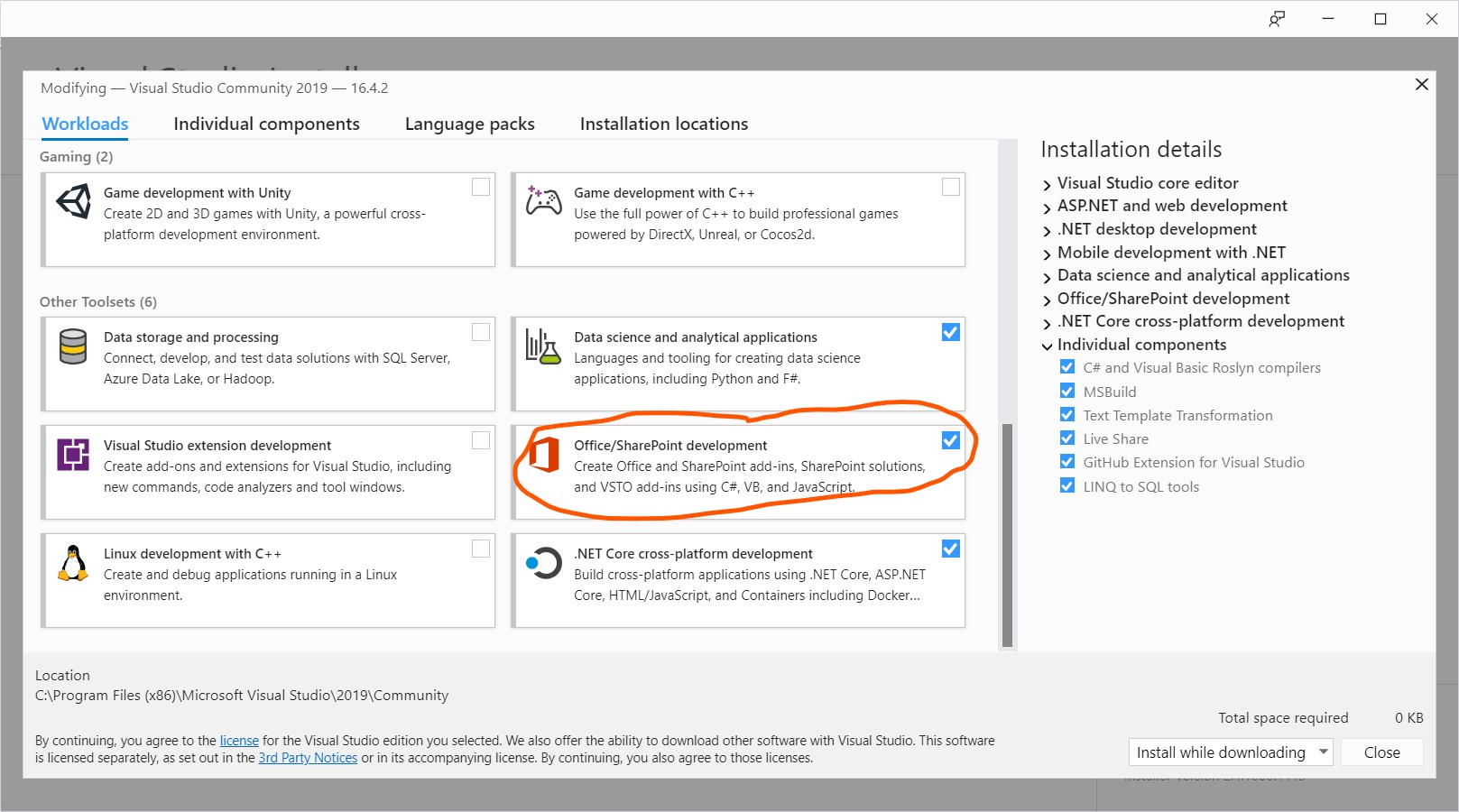The width and height of the screenshot is (1459, 812).
Task: Select the Linux development with C++ card title
Action: pos(192,553)
